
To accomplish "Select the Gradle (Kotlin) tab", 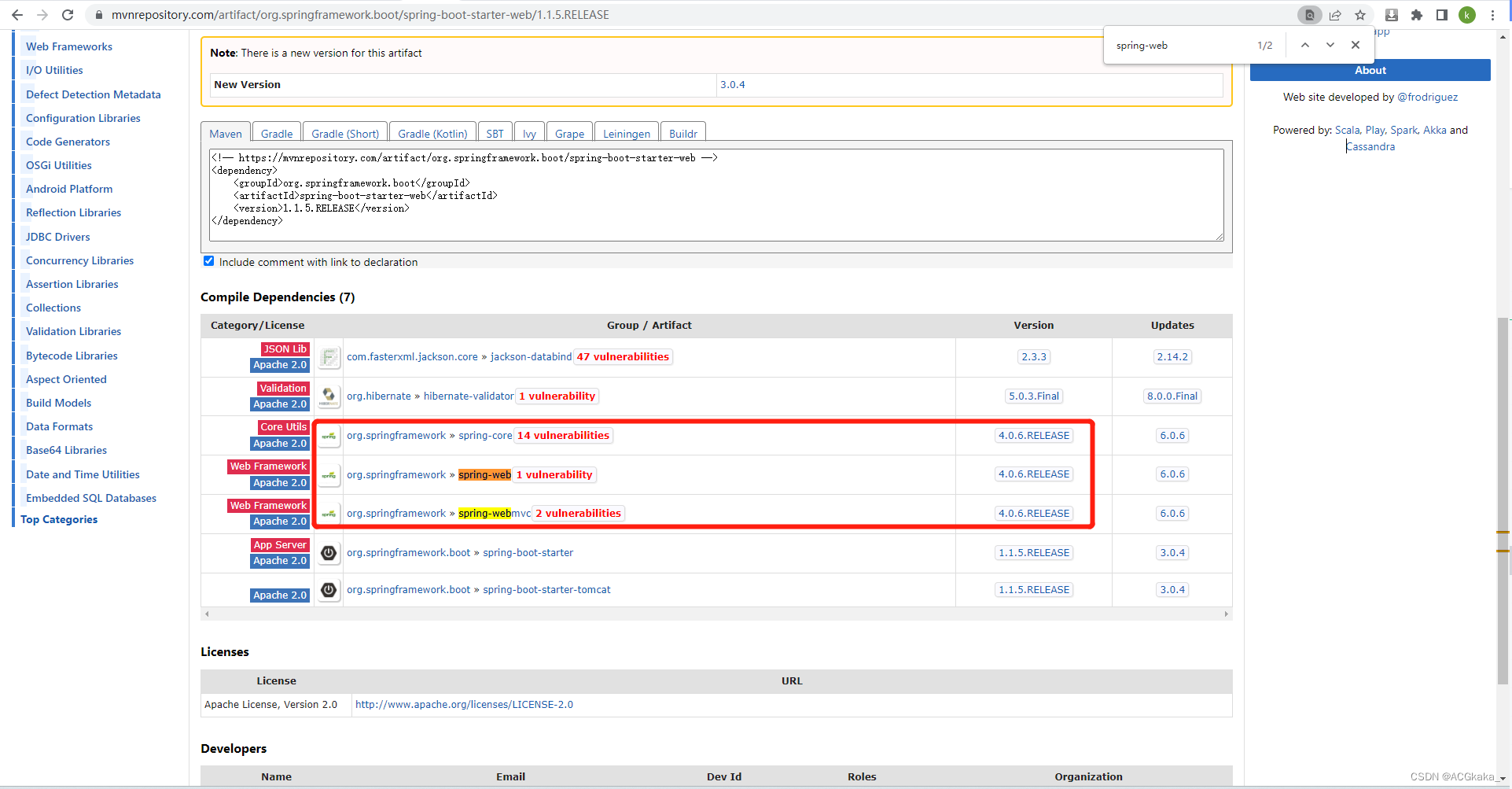I will (x=432, y=134).
